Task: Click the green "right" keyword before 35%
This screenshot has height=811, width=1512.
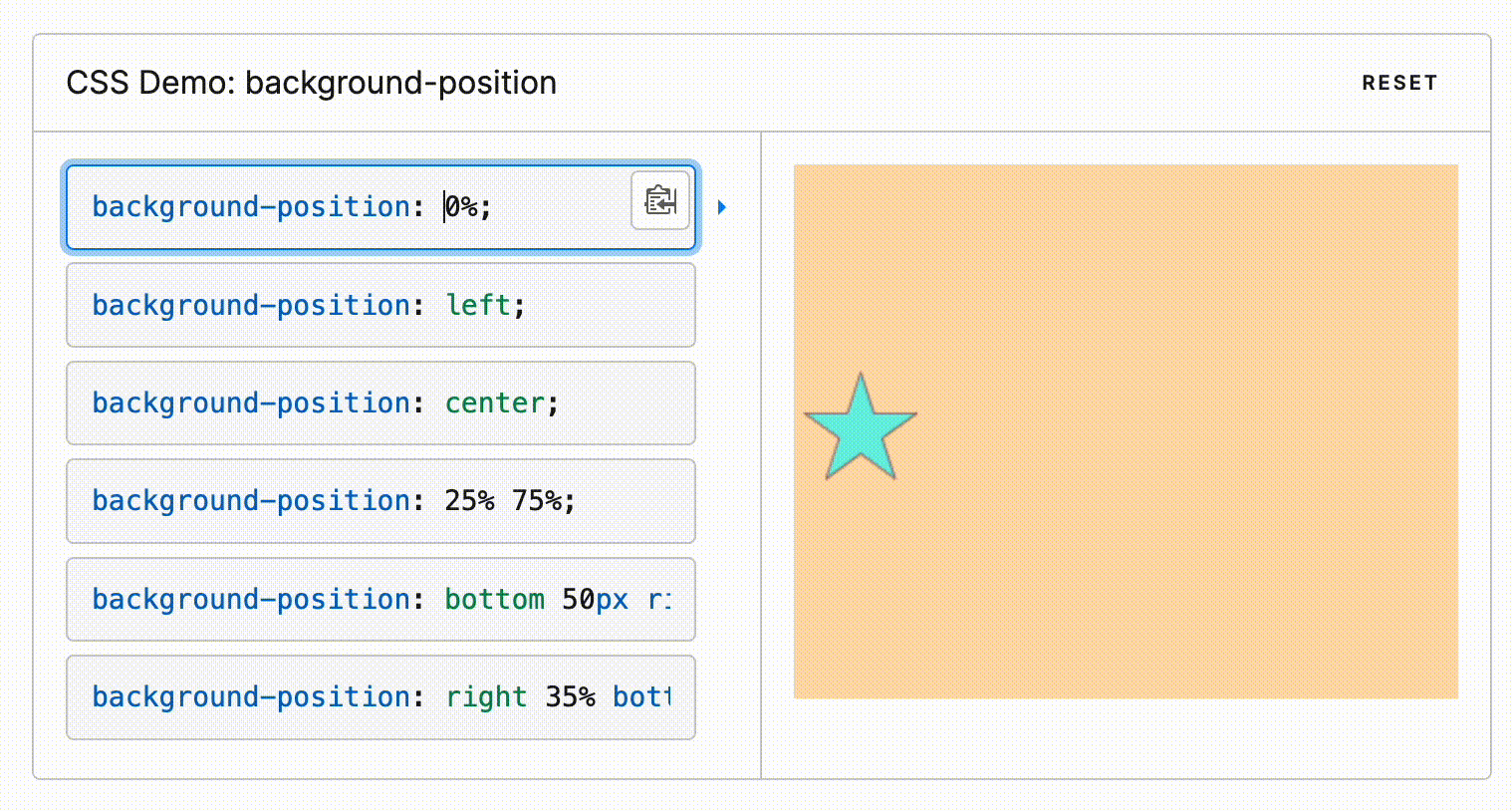Action: click(486, 697)
